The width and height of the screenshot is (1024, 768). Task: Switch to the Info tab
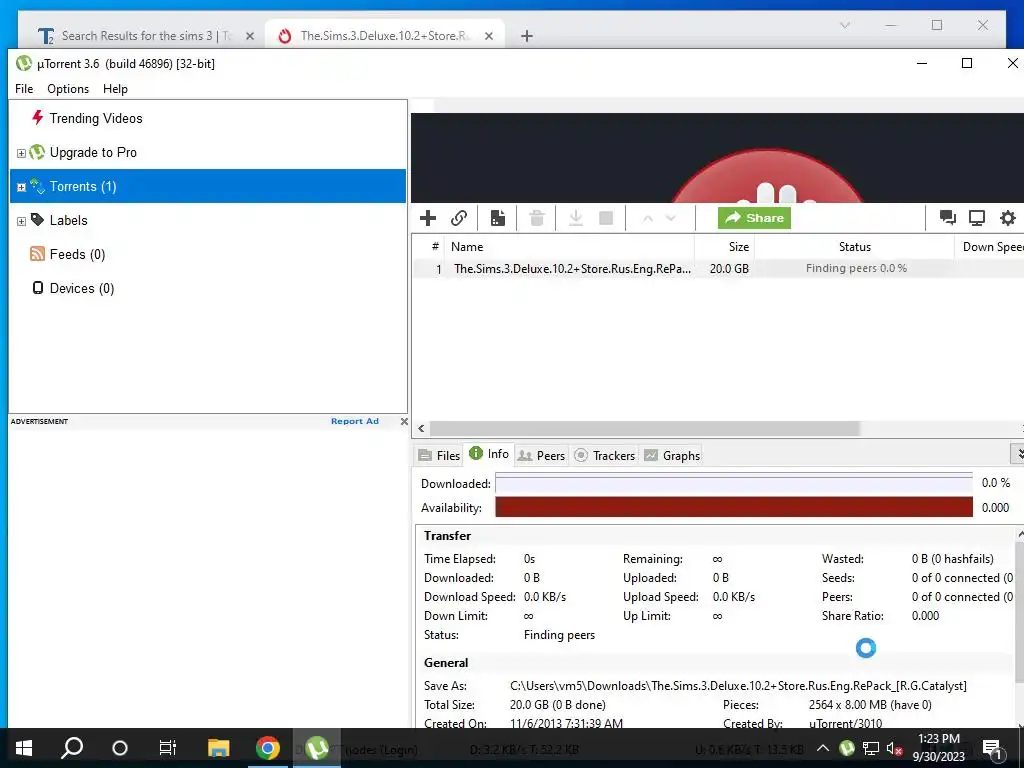click(489, 454)
